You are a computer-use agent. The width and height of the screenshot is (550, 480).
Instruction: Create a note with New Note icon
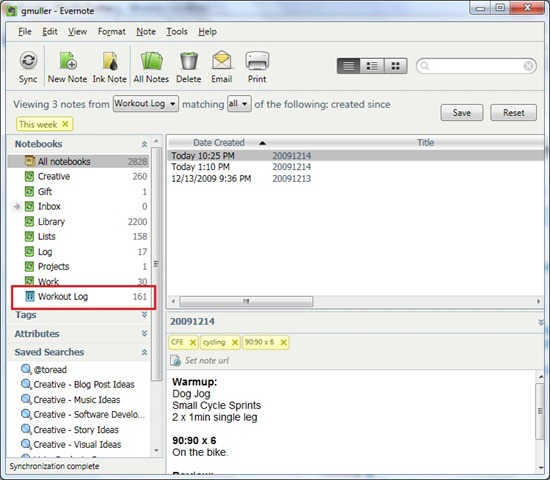[x=67, y=67]
